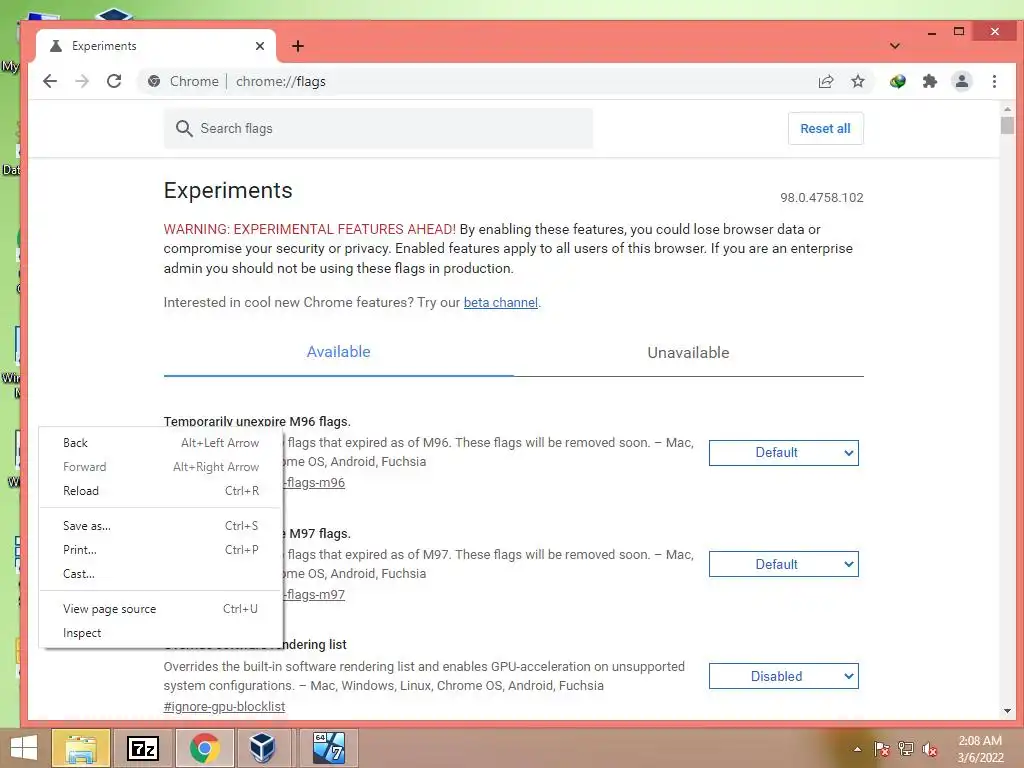1024x768 pixels.
Task: Go back using the browser back arrow
Action: tap(50, 81)
